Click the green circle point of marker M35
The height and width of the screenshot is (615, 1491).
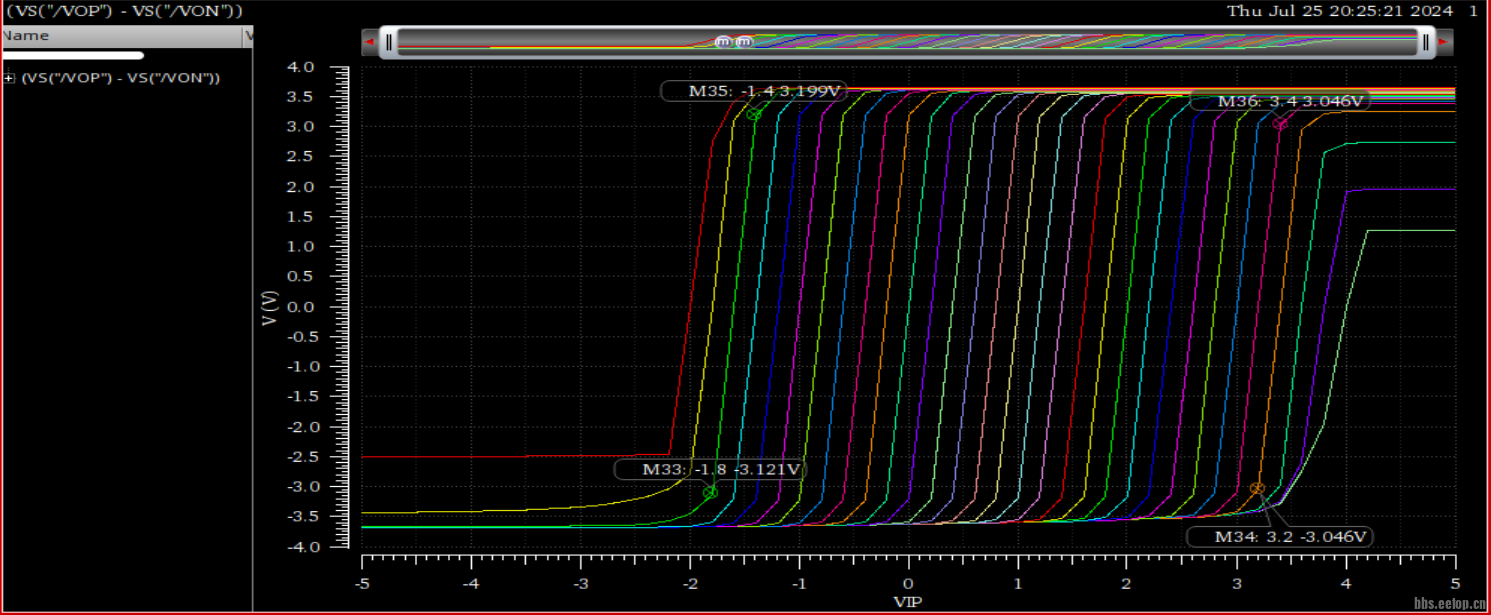tap(754, 115)
